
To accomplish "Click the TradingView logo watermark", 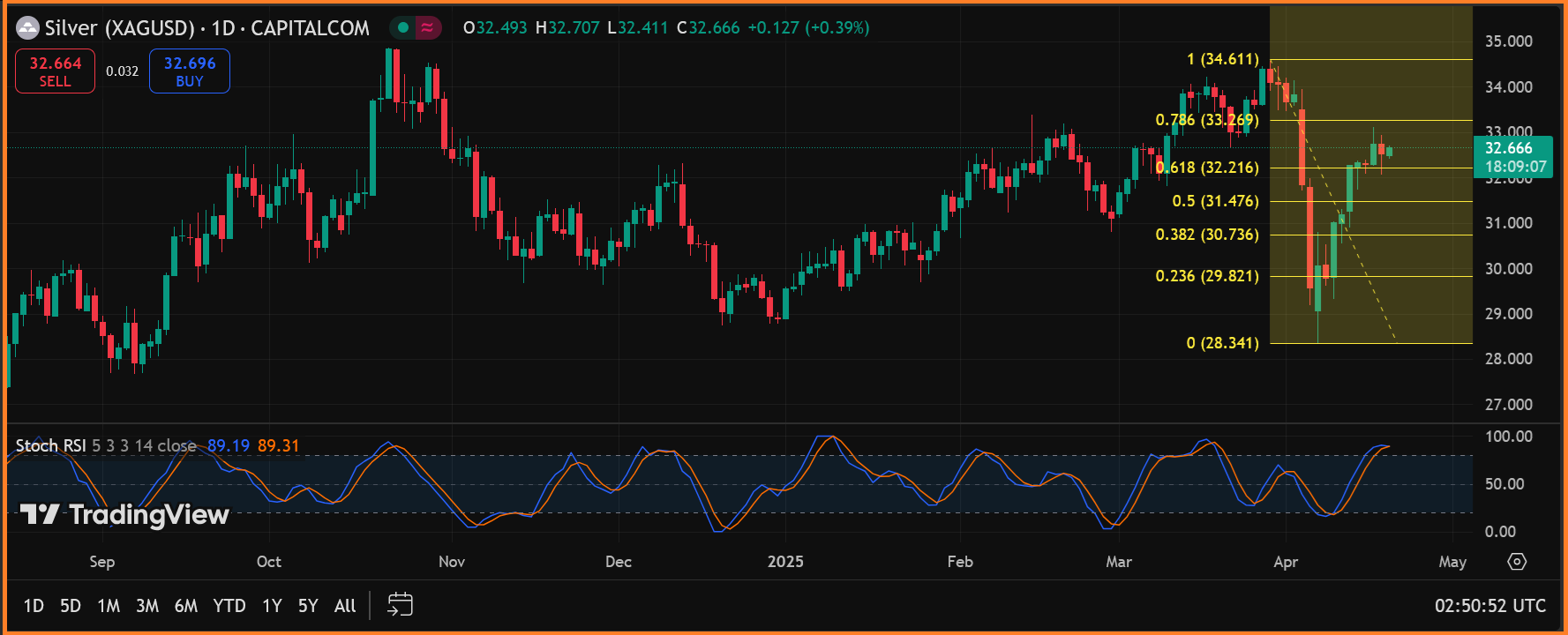I will (124, 514).
